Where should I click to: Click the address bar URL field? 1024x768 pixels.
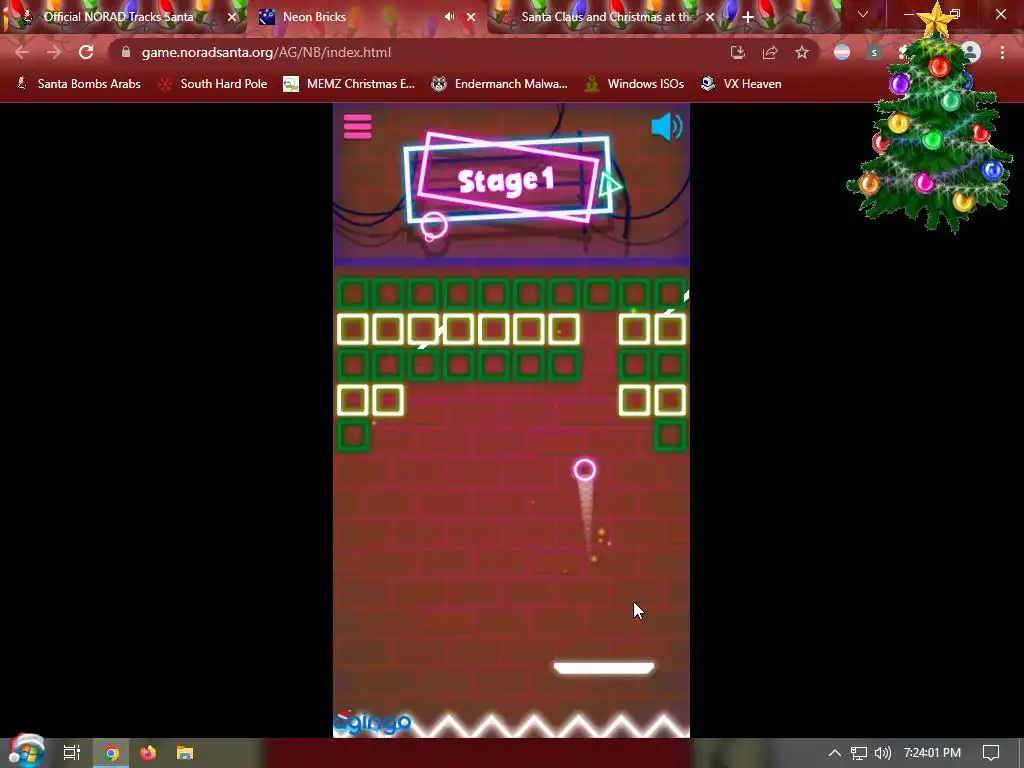[418, 52]
